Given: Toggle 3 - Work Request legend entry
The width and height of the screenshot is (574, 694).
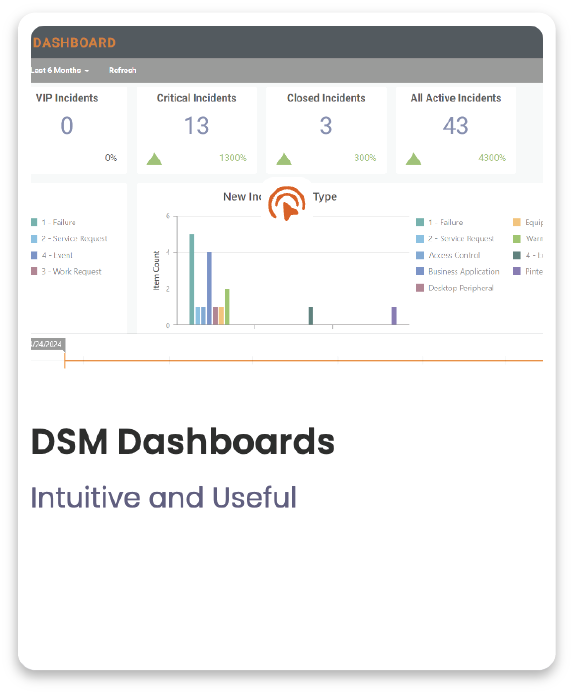Looking at the screenshot, I should 66,271.
